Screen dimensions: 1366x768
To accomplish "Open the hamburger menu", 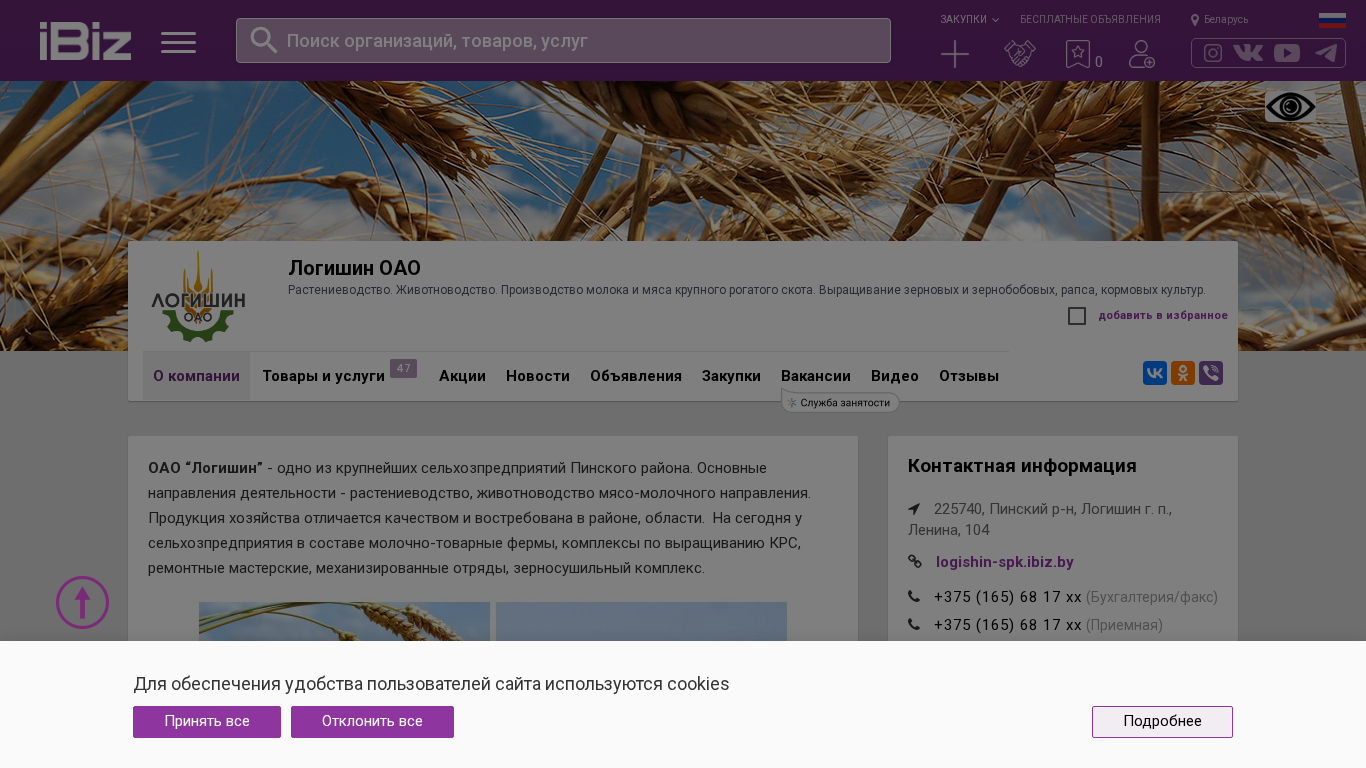I will tap(178, 42).
